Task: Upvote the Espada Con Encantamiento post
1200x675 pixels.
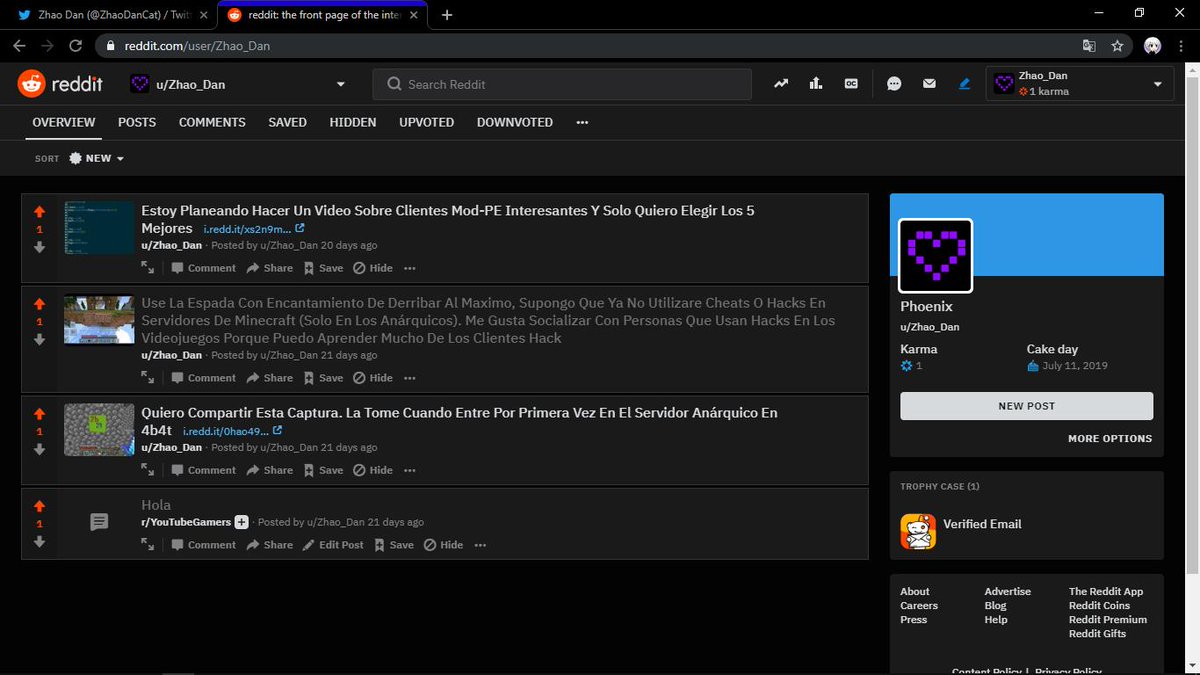Action: click(x=39, y=304)
